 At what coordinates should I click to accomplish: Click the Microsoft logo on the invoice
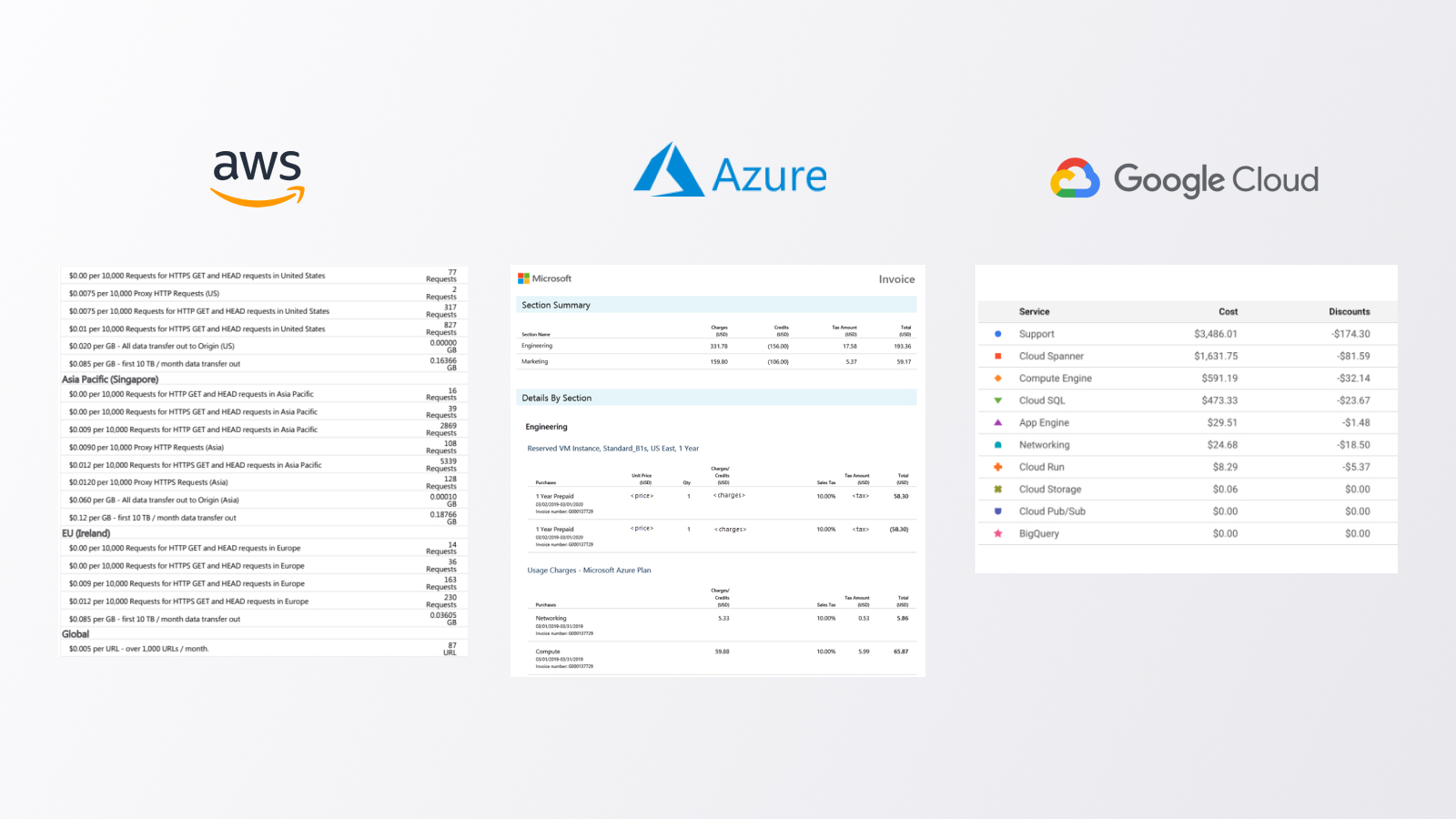[x=544, y=278]
